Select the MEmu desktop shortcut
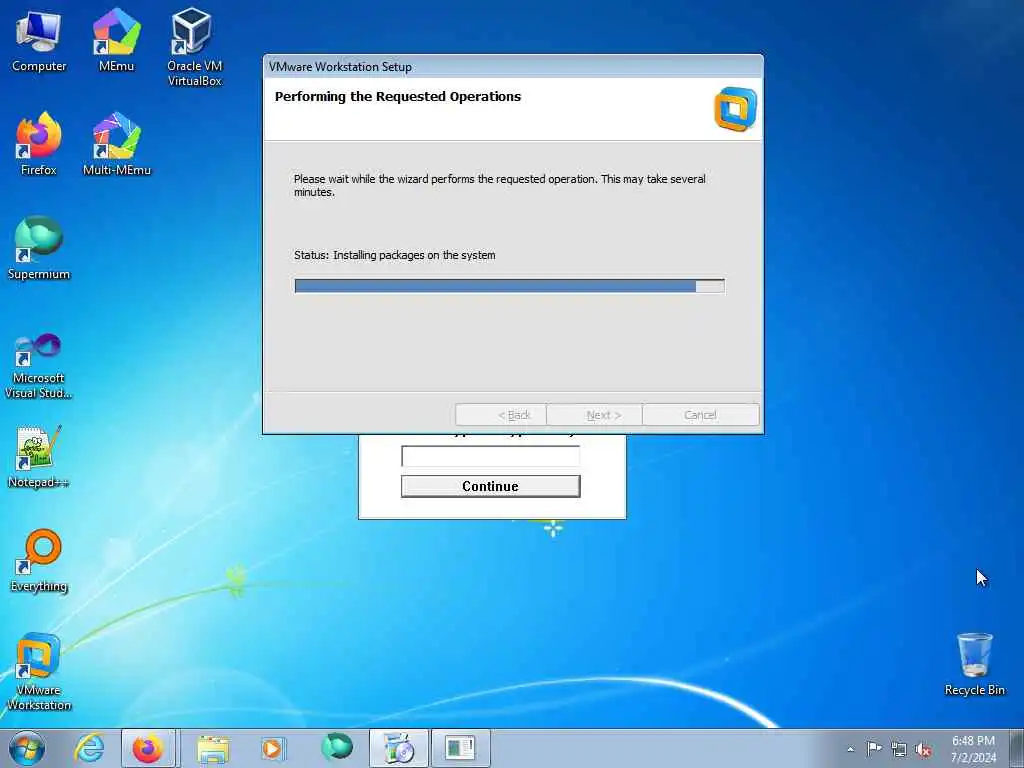Image resolution: width=1024 pixels, height=768 pixels. coord(116,40)
